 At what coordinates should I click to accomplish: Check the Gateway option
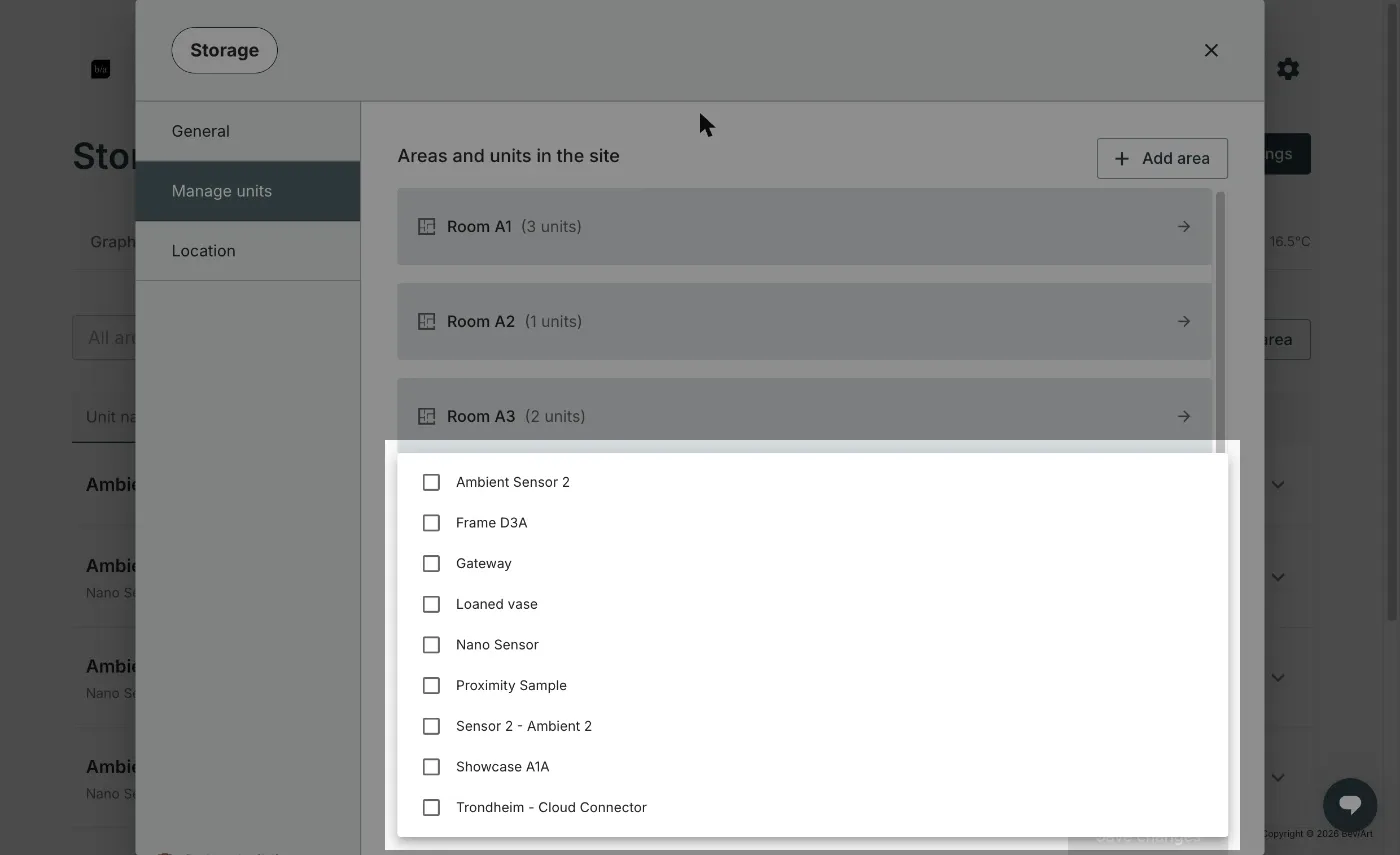coord(431,564)
